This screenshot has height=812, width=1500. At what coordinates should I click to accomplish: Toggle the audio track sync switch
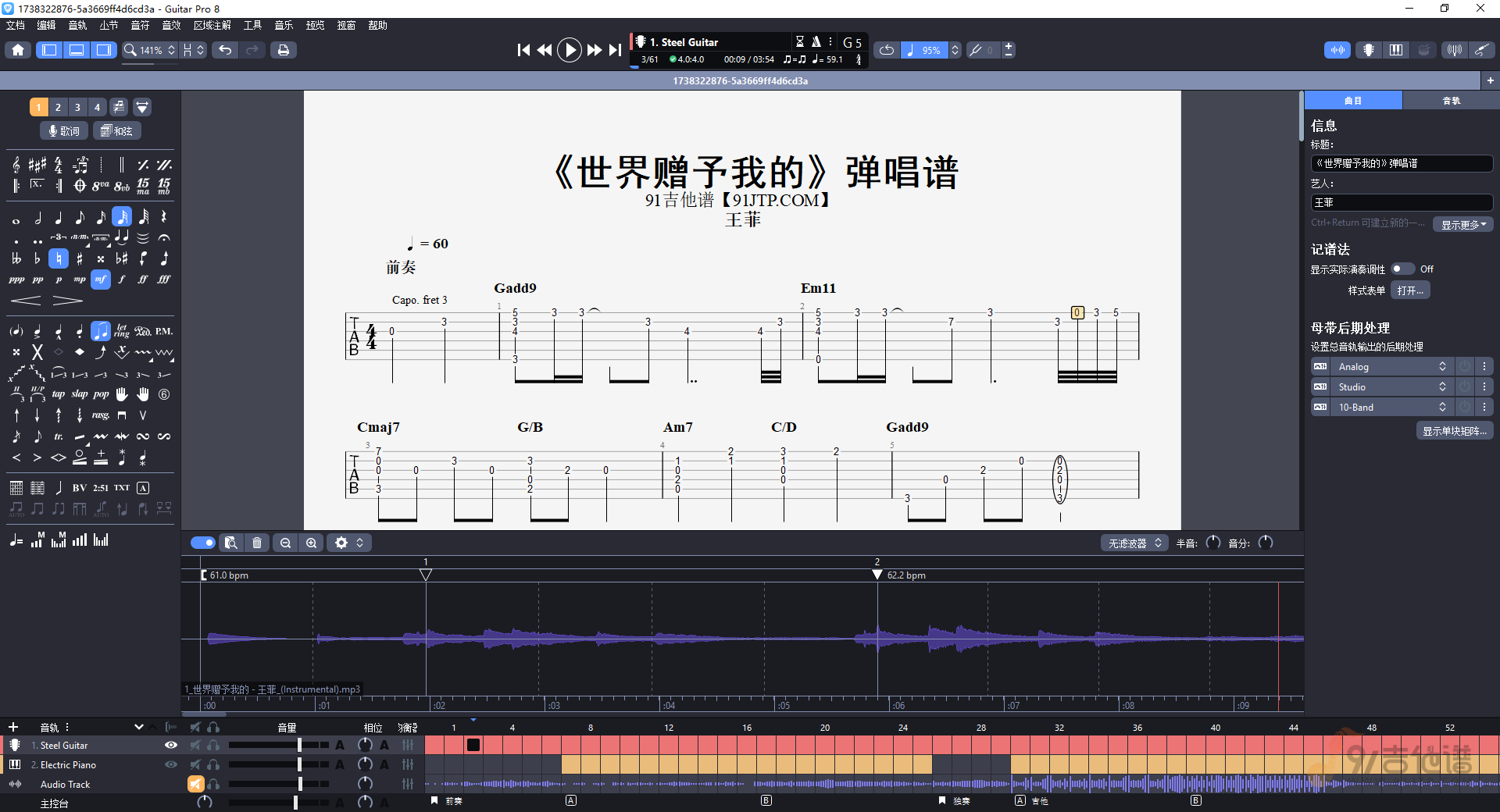(203, 543)
